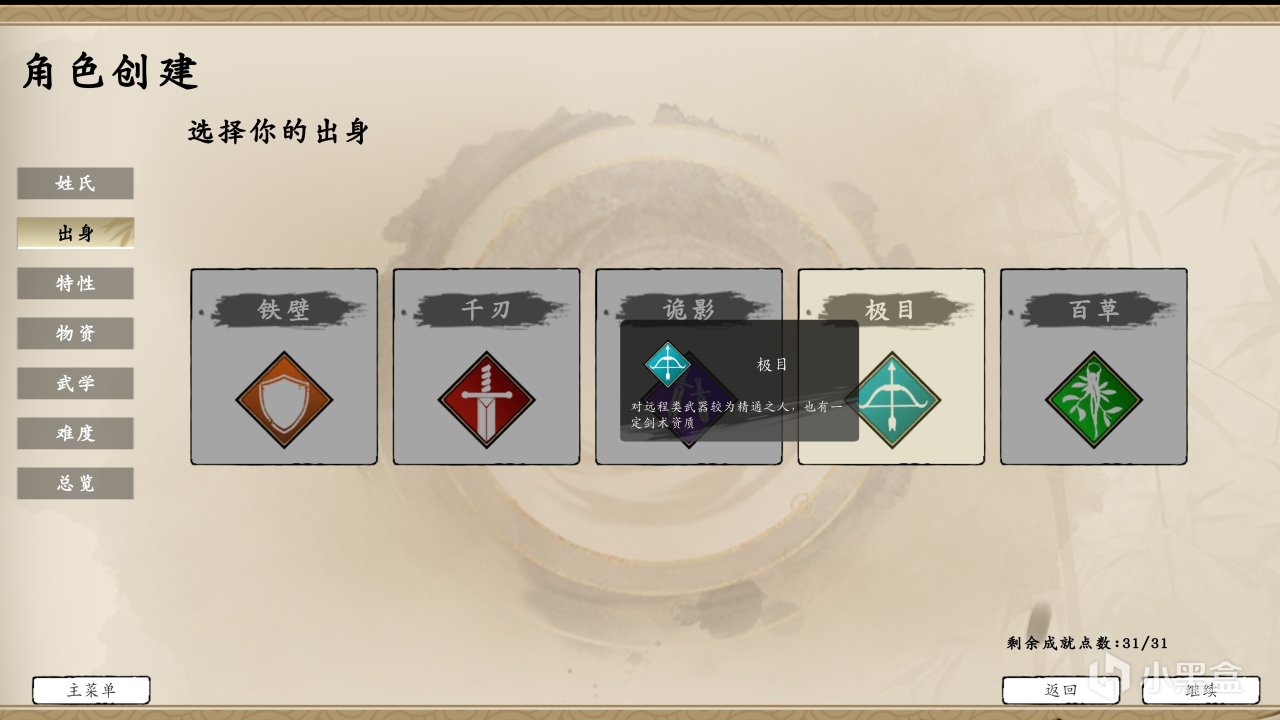Click the 继续 button to proceed

tap(1201, 690)
